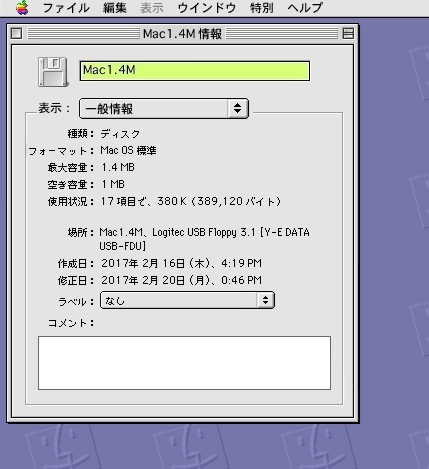Click the Mac1.4M name field
The height and width of the screenshot is (469, 429).
click(195, 71)
